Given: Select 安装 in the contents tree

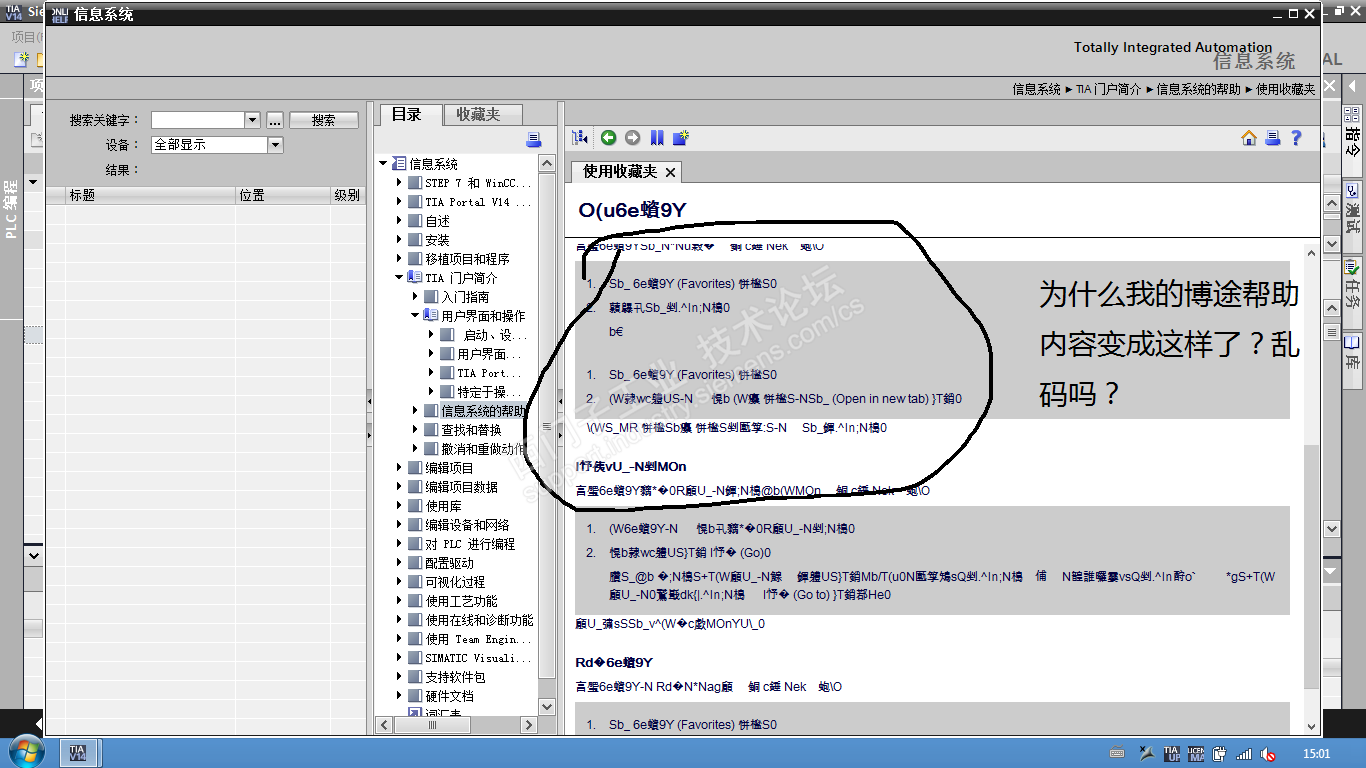Looking at the screenshot, I should point(437,240).
